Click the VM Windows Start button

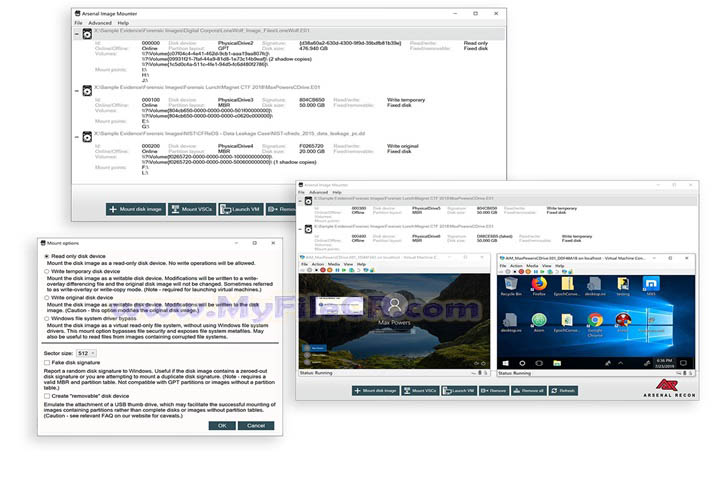point(506,363)
